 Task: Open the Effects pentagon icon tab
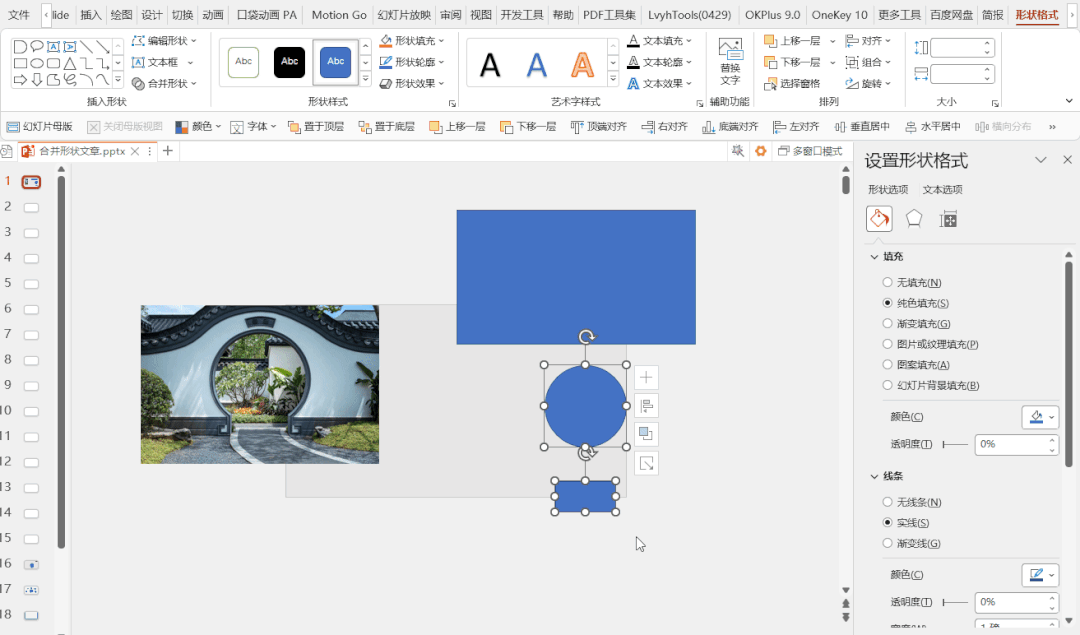click(913, 219)
